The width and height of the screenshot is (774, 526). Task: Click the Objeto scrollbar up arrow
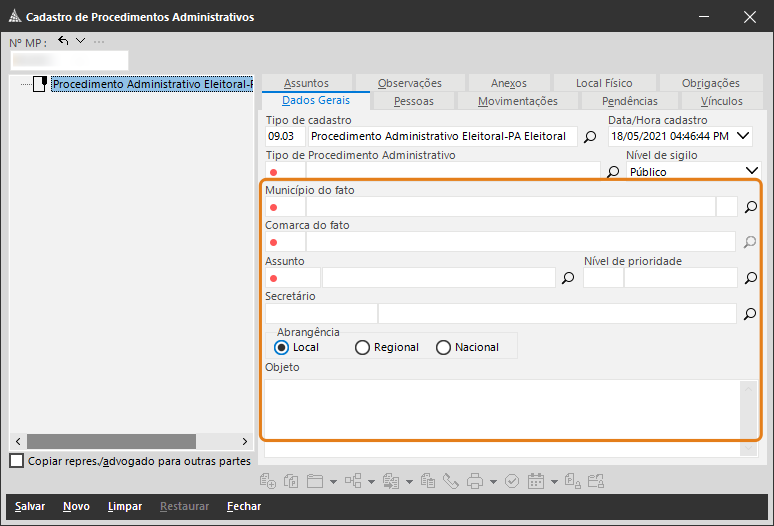click(x=749, y=389)
